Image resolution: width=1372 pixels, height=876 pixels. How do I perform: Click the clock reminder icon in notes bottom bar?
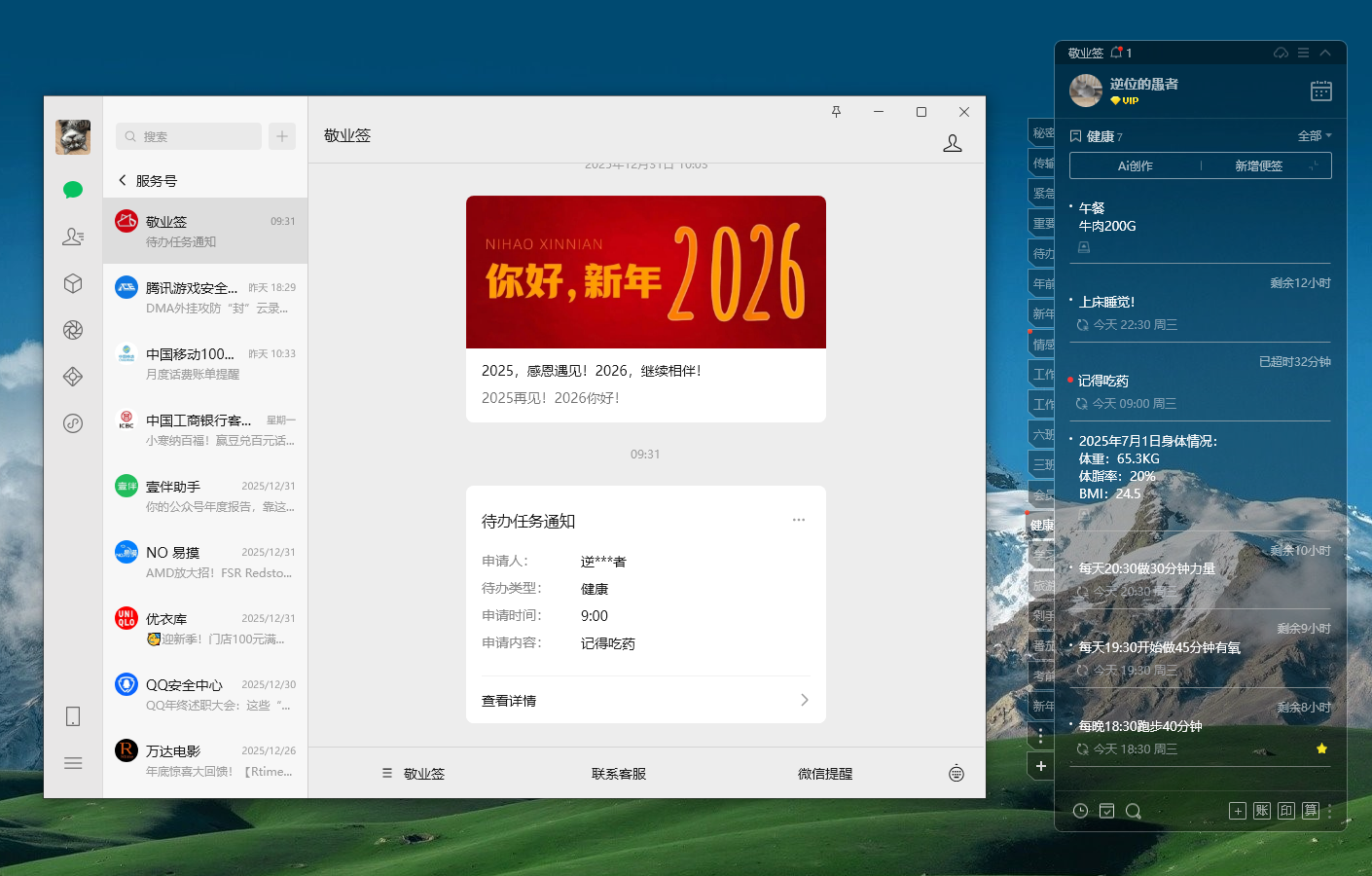point(1080,810)
